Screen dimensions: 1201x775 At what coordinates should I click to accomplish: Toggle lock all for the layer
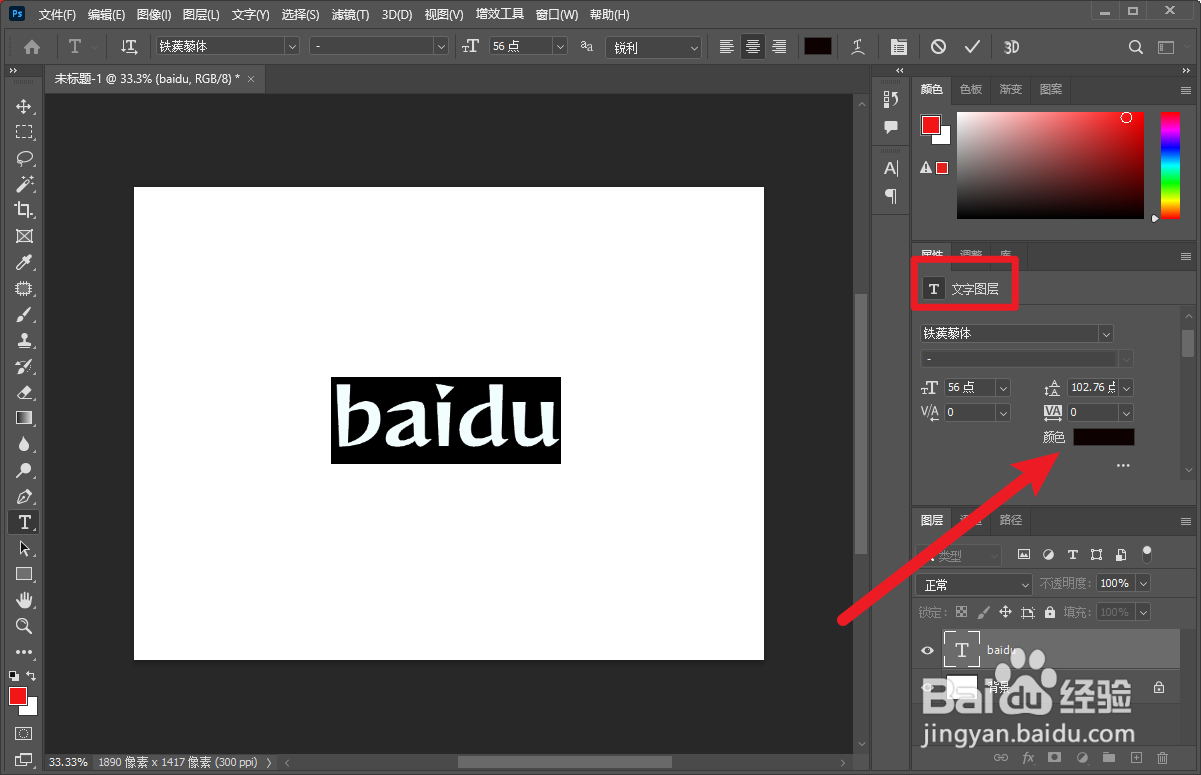click(1050, 612)
